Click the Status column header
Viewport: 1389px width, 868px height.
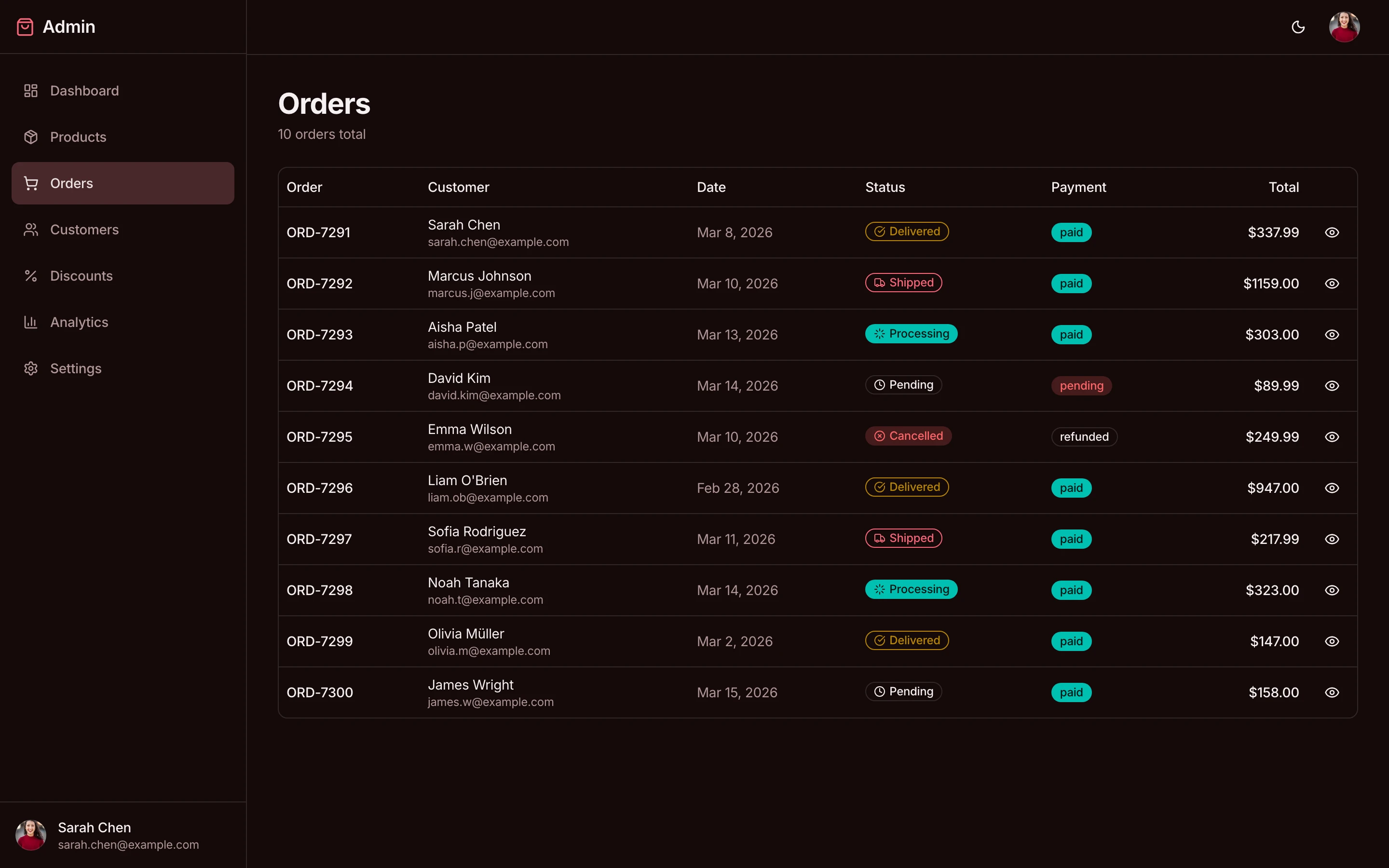[885, 187]
